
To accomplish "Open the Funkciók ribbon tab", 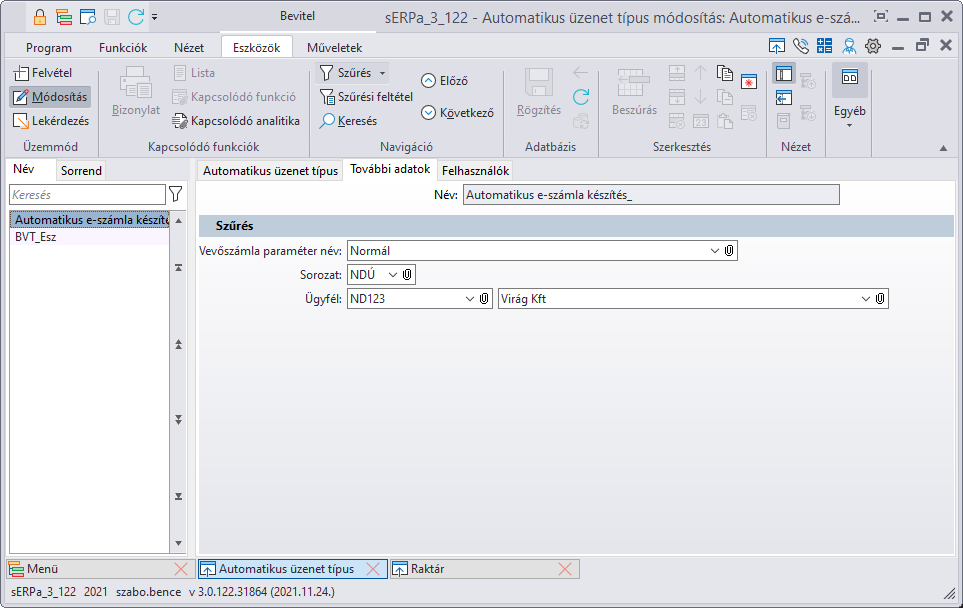I will (123, 47).
